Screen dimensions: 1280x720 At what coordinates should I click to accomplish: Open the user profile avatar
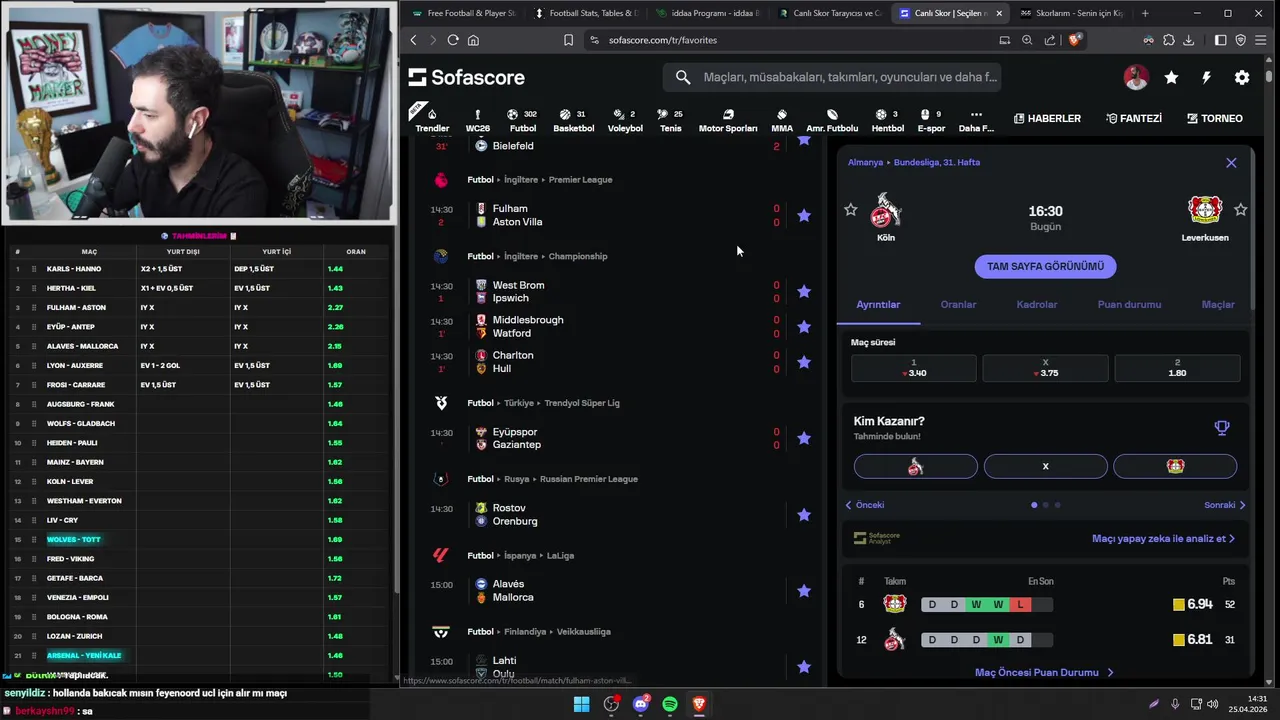(x=1136, y=77)
